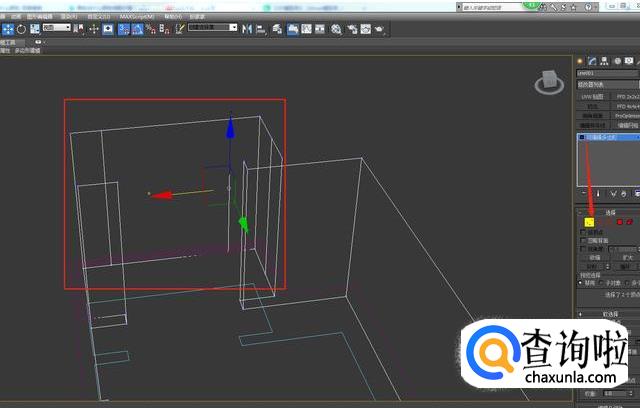Click the UVW 贴图 modifier button
Image resolution: width=640 pixels, height=408 pixels.
pos(593,96)
